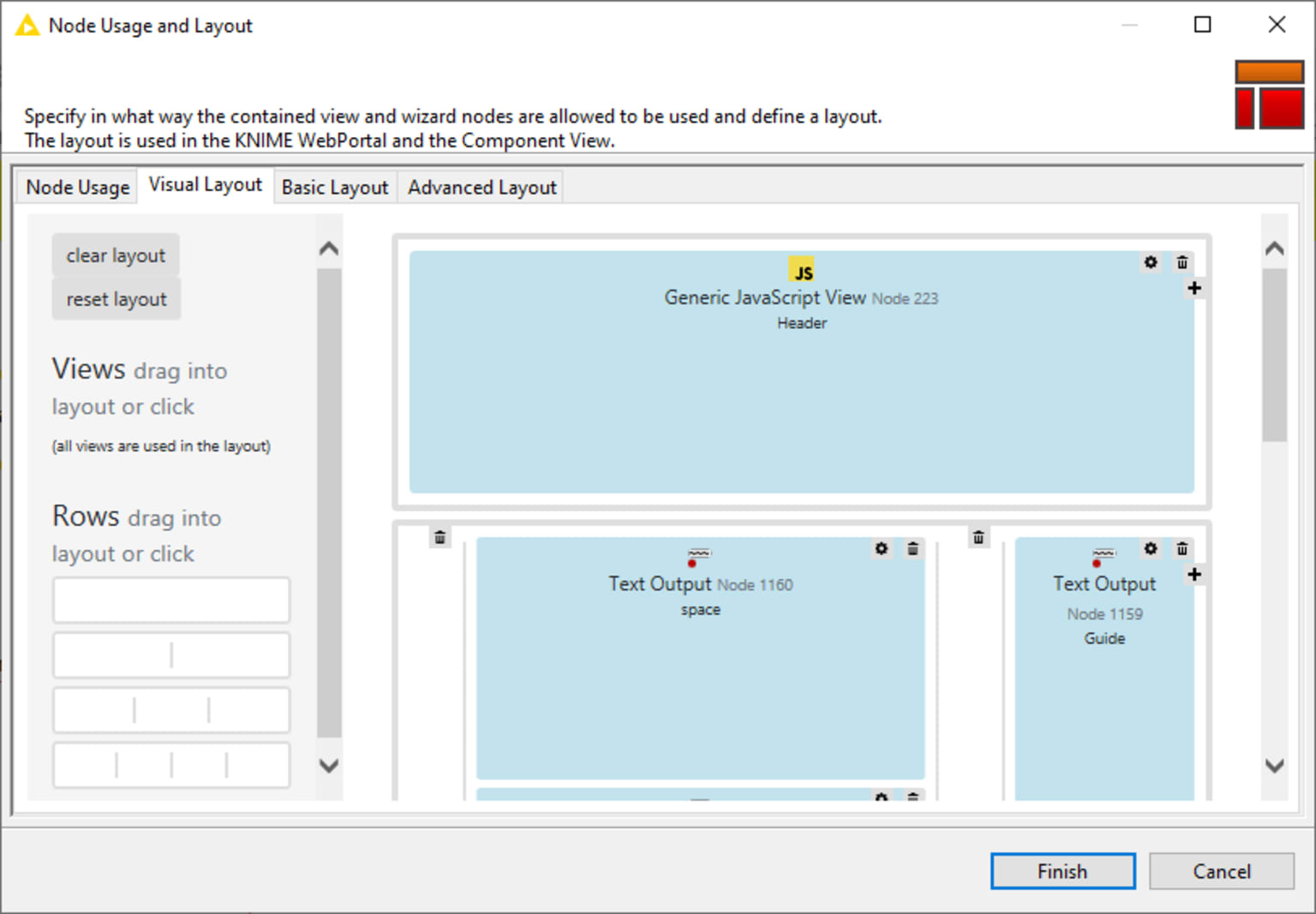Viewport: 1316px width, 914px height.
Task: Click layout area scroll down arrow
Action: coord(1275,765)
